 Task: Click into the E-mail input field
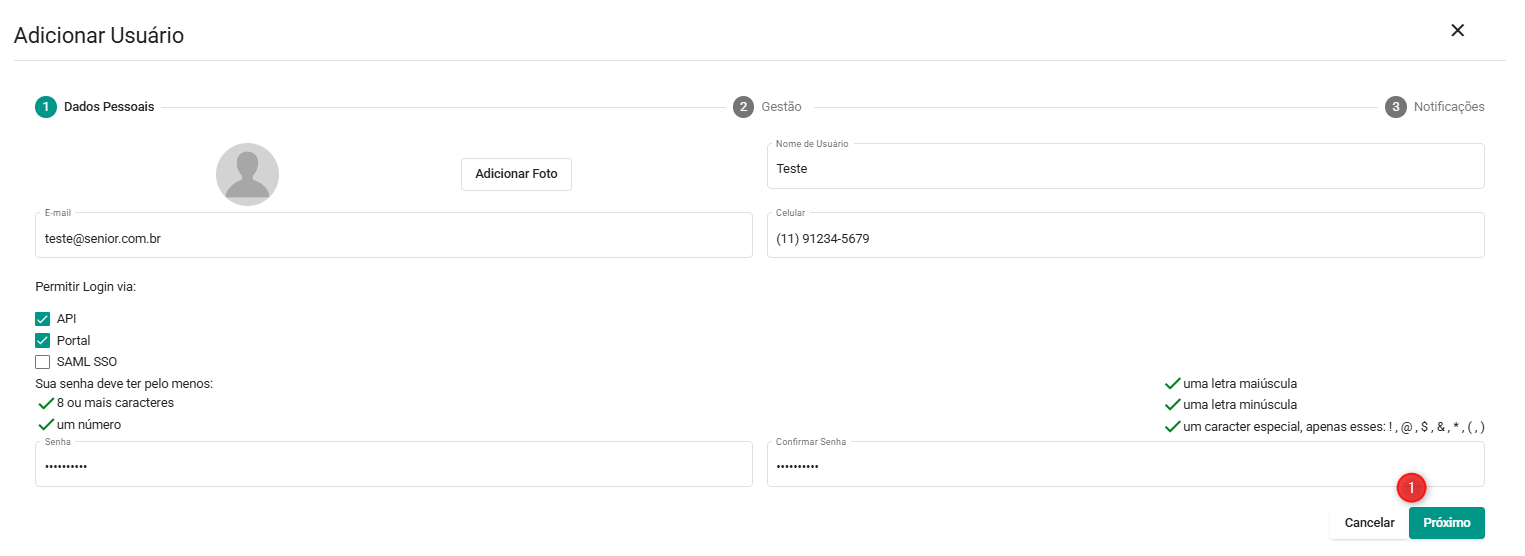(393, 238)
